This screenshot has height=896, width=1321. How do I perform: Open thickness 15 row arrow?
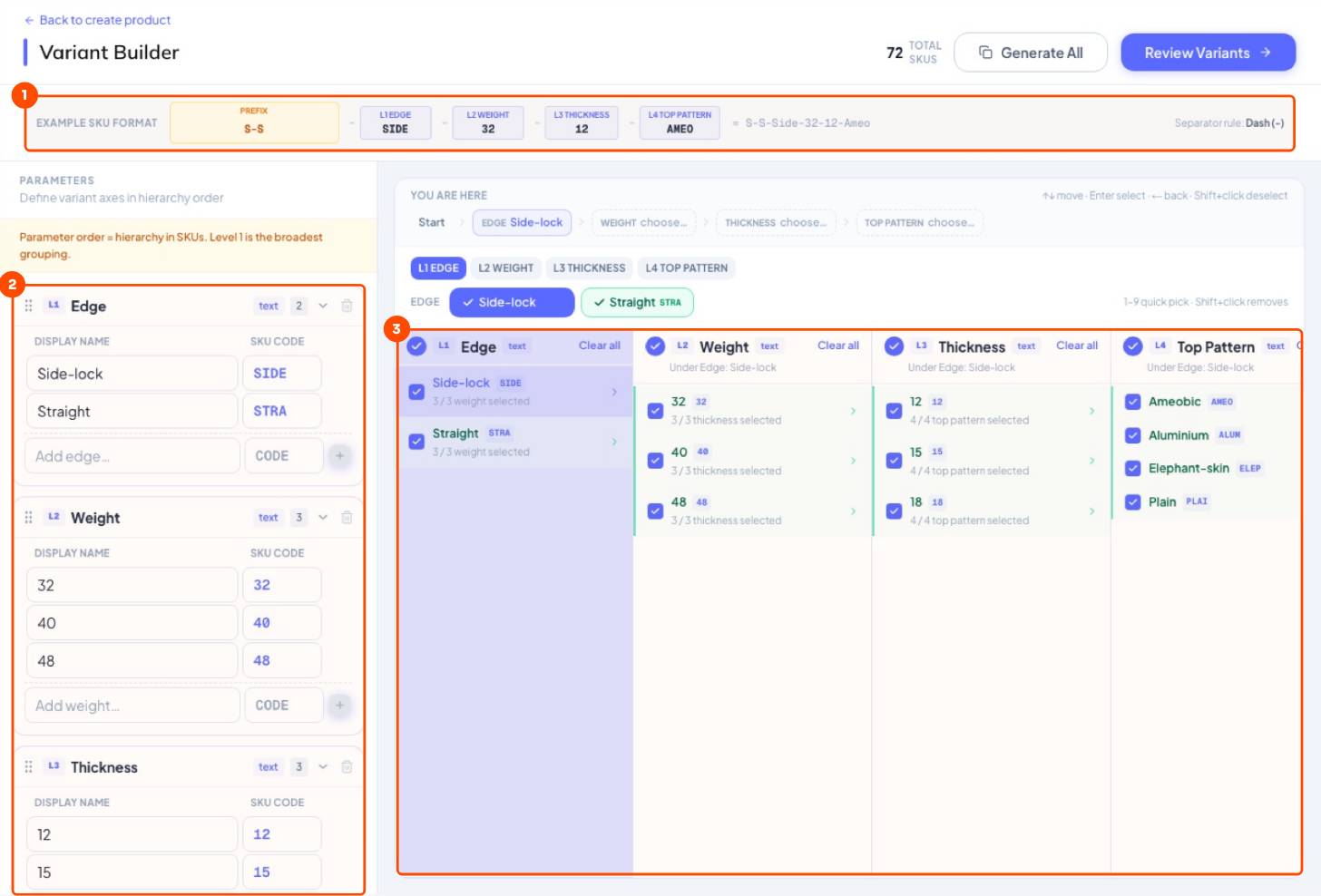(1091, 461)
